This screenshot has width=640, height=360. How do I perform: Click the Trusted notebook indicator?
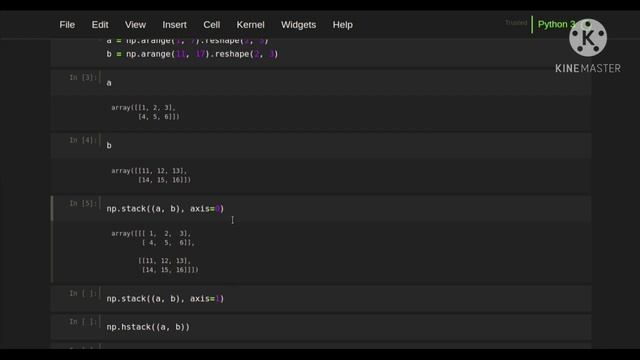tap(516, 23)
